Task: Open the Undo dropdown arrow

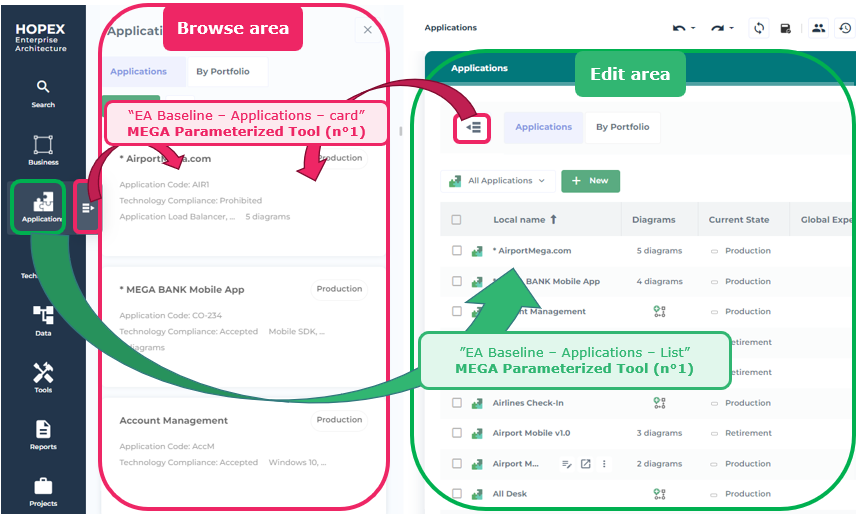Action: coord(693,28)
